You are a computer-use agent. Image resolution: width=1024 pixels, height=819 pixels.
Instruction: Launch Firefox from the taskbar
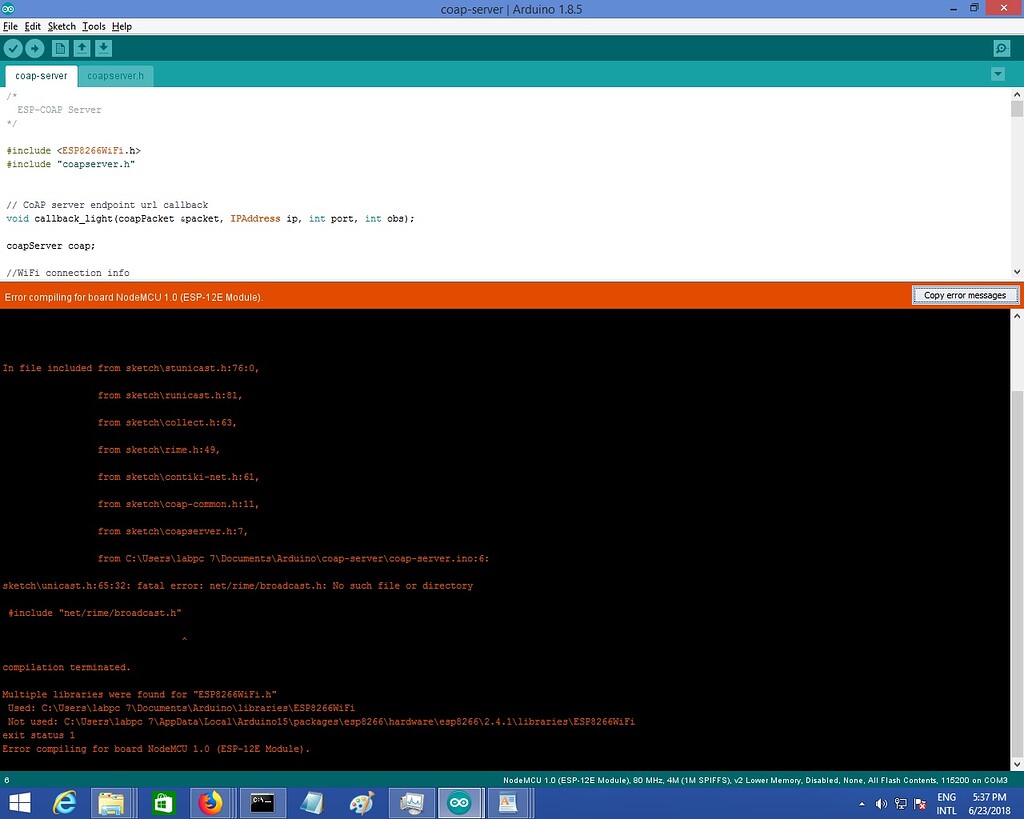[212, 802]
